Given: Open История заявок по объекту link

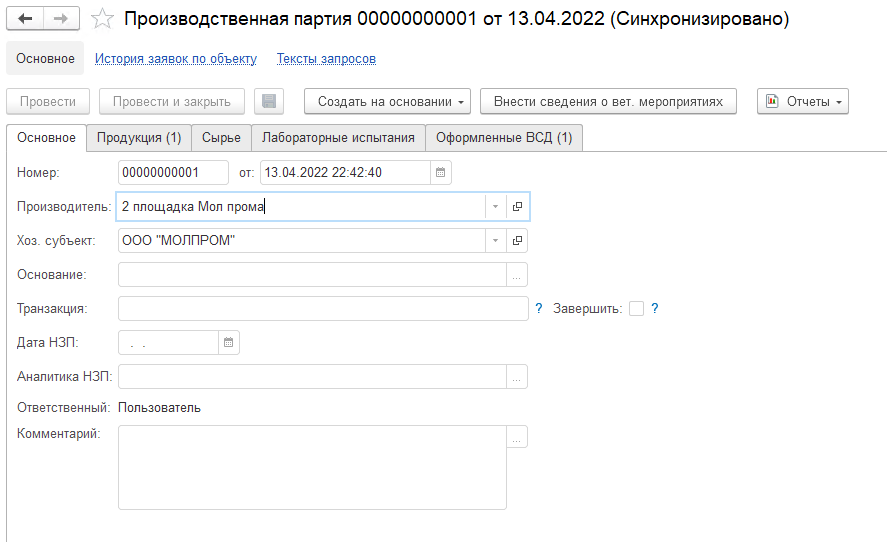Looking at the screenshot, I should point(176,59).
